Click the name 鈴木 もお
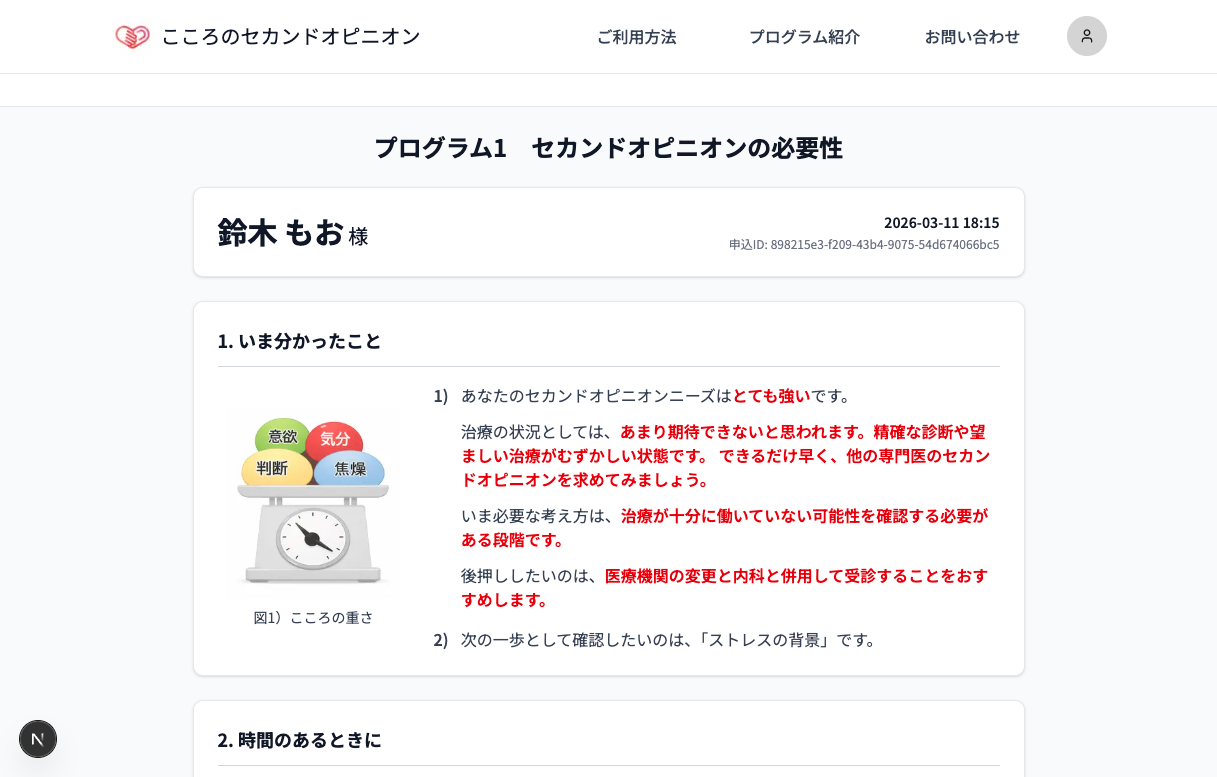This screenshot has height=777, width=1217. 281,232
